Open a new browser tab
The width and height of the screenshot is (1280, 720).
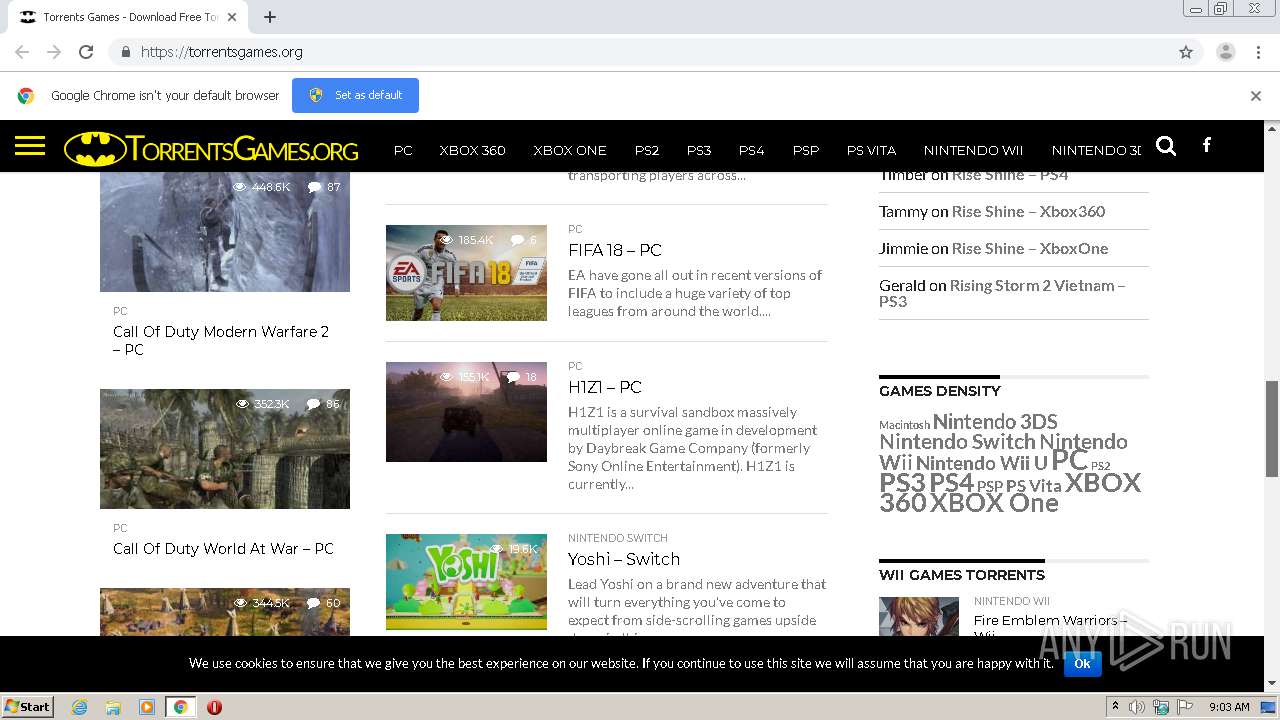(270, 17)
